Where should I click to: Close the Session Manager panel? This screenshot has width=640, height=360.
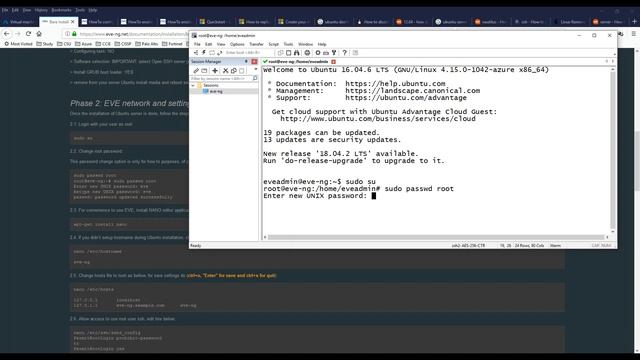click(254, 62)
